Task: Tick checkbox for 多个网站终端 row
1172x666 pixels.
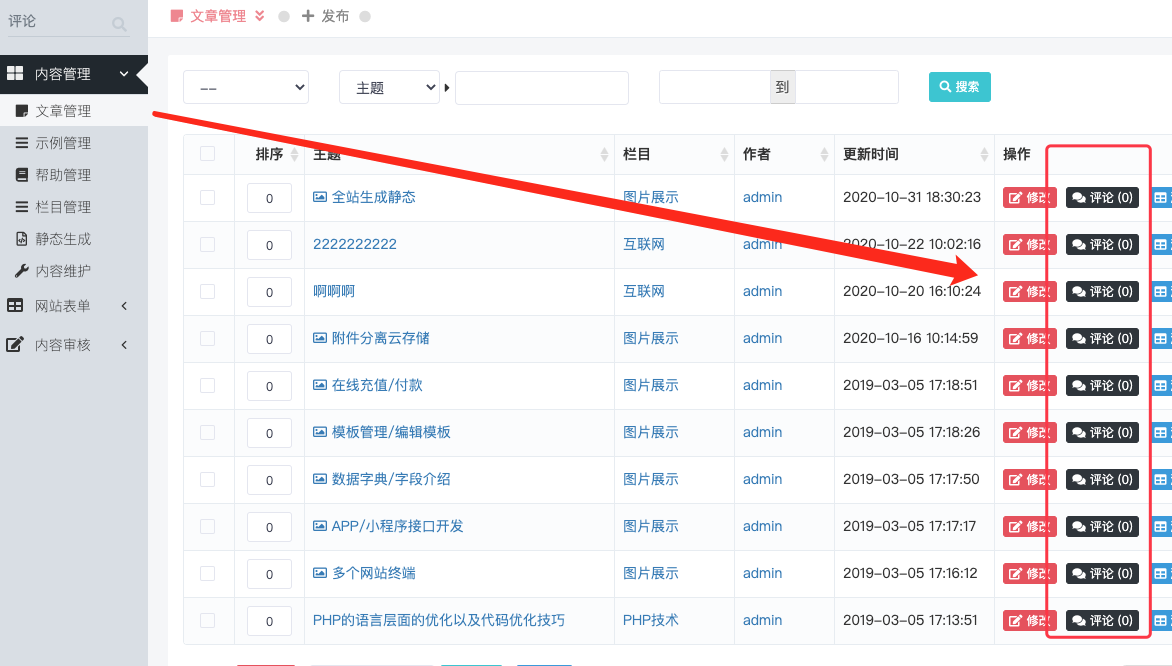Action: [x=208, y=573]
